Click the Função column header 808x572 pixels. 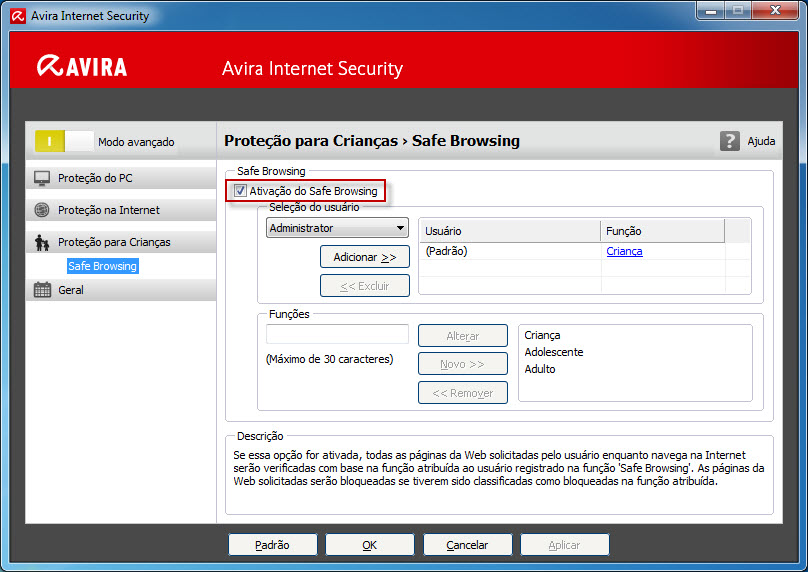[663, 231]
